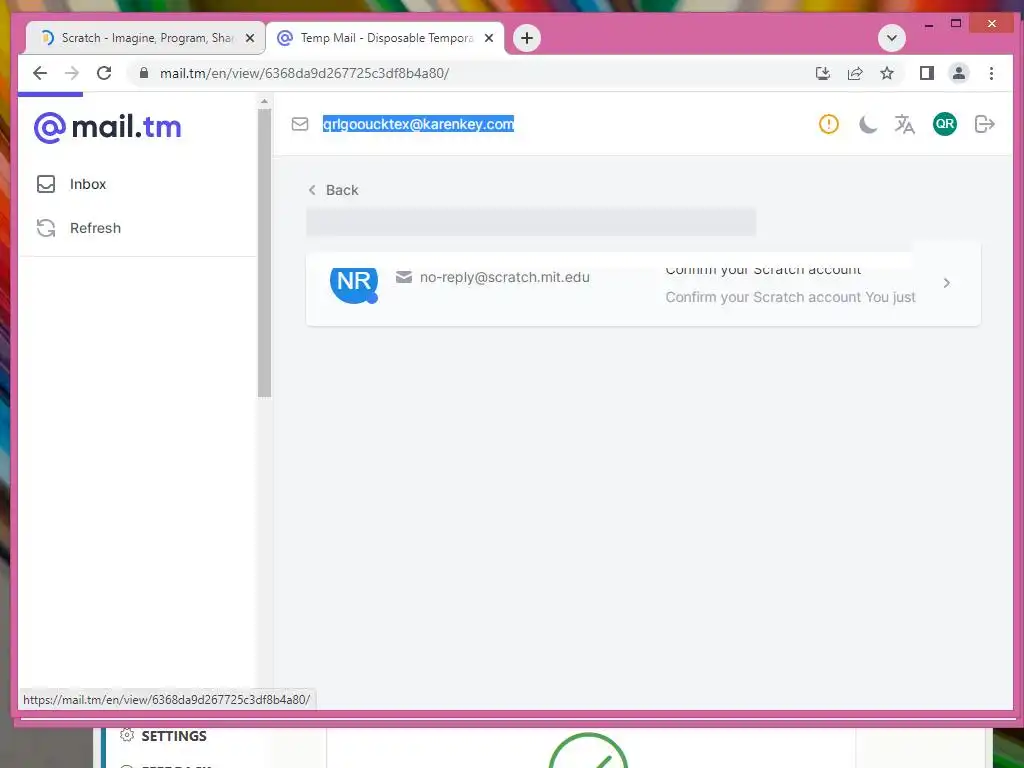This screenshot has width=1024, height=768.
Task: Open the tab search dropdown arrow
Action: pos(891,38)
